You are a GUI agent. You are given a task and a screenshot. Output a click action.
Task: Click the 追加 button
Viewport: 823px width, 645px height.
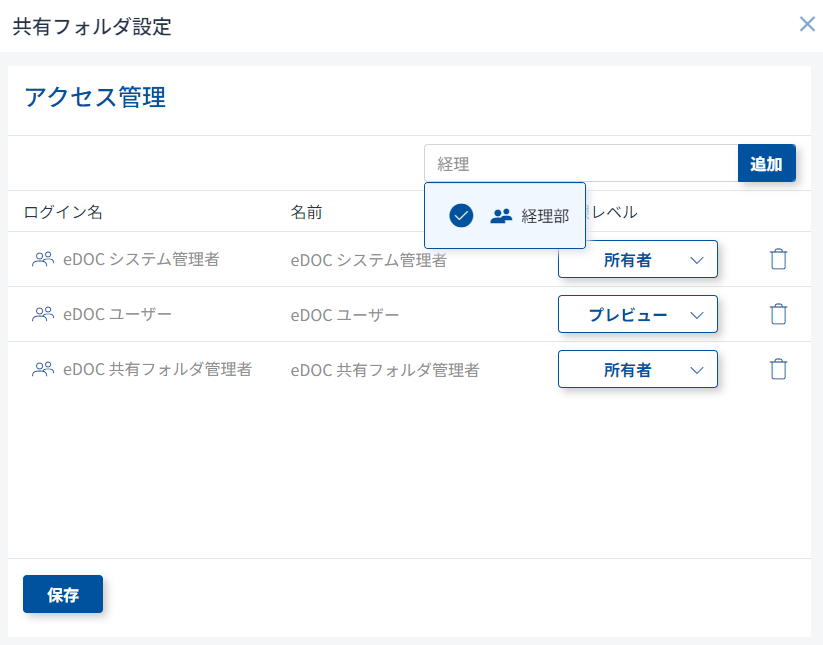(766, 164)
